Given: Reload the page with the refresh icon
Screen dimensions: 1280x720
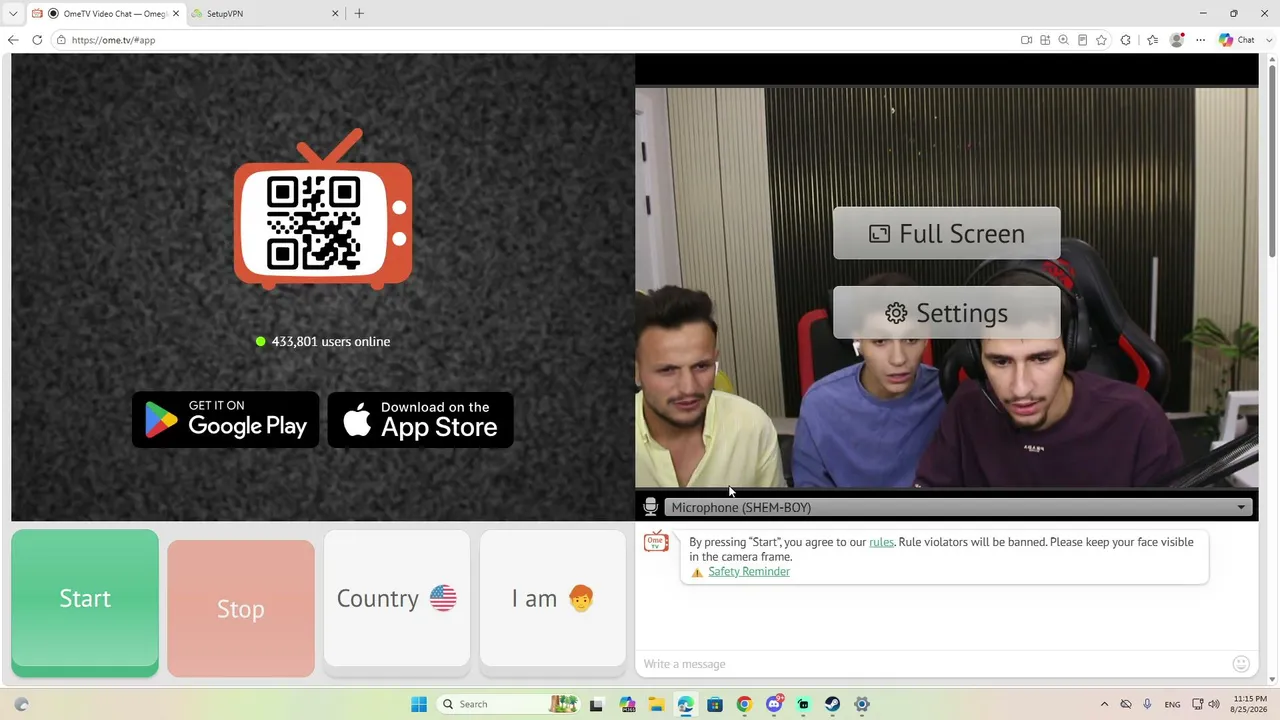Looking at the screenshot, I should pos(37,40).
